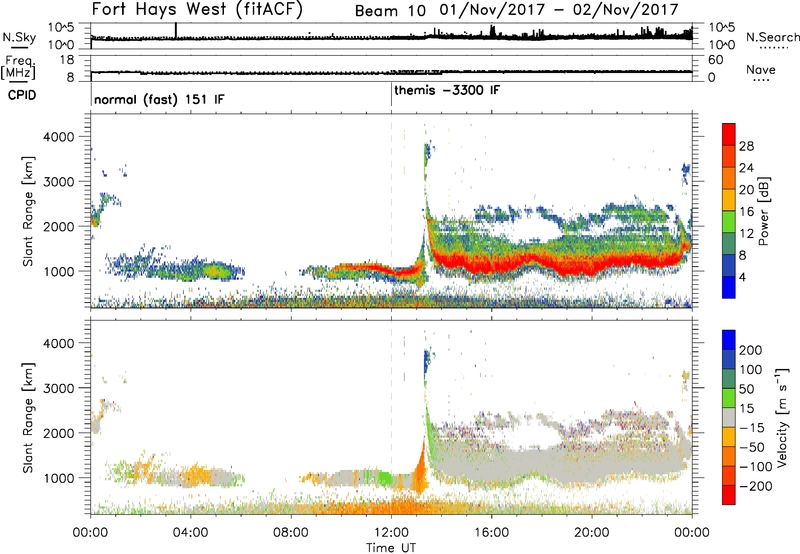Screen dimensions: 800x554
Task: Click the 'Freq. [MHz]' label
Action: pos(19,67)
